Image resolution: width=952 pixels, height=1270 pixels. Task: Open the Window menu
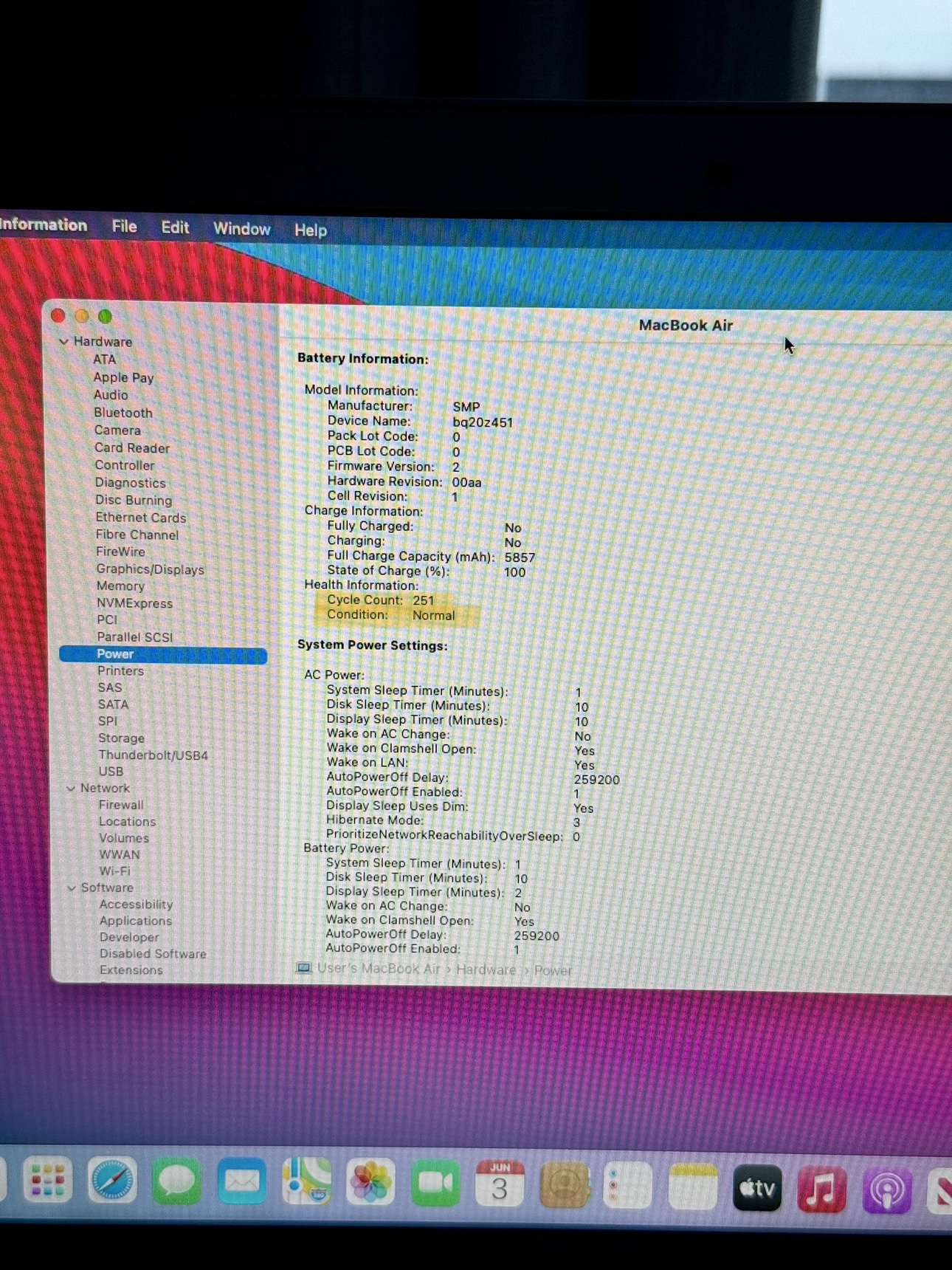coord(241,229)
